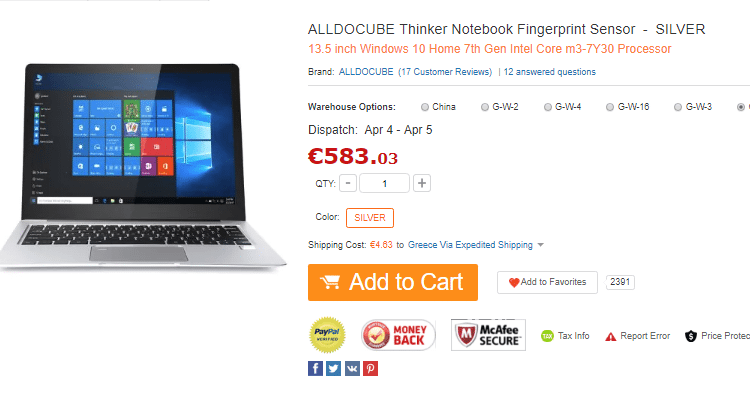
Task: Open 17 Customer Reviews link
Action: click(x=445, y=72)
